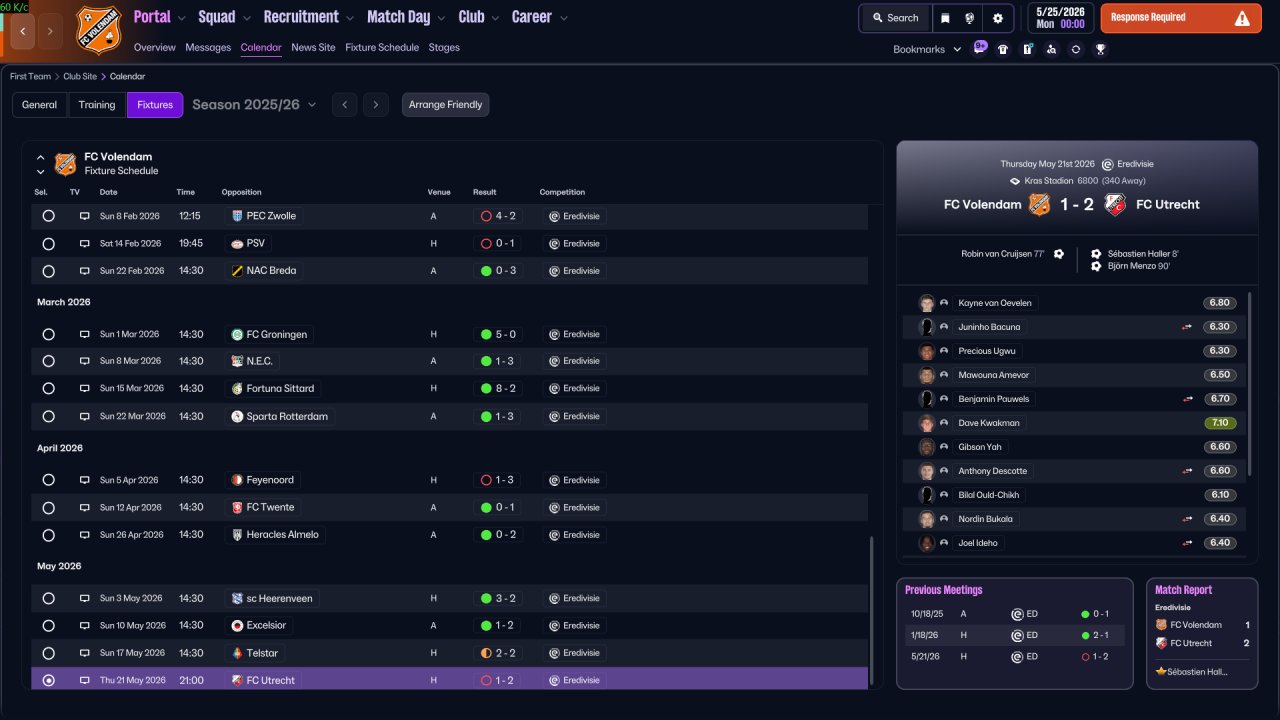The image size is (1280, 720).
Task: Expand the Portal menu dropdown
Action: [x=181, y=18]
